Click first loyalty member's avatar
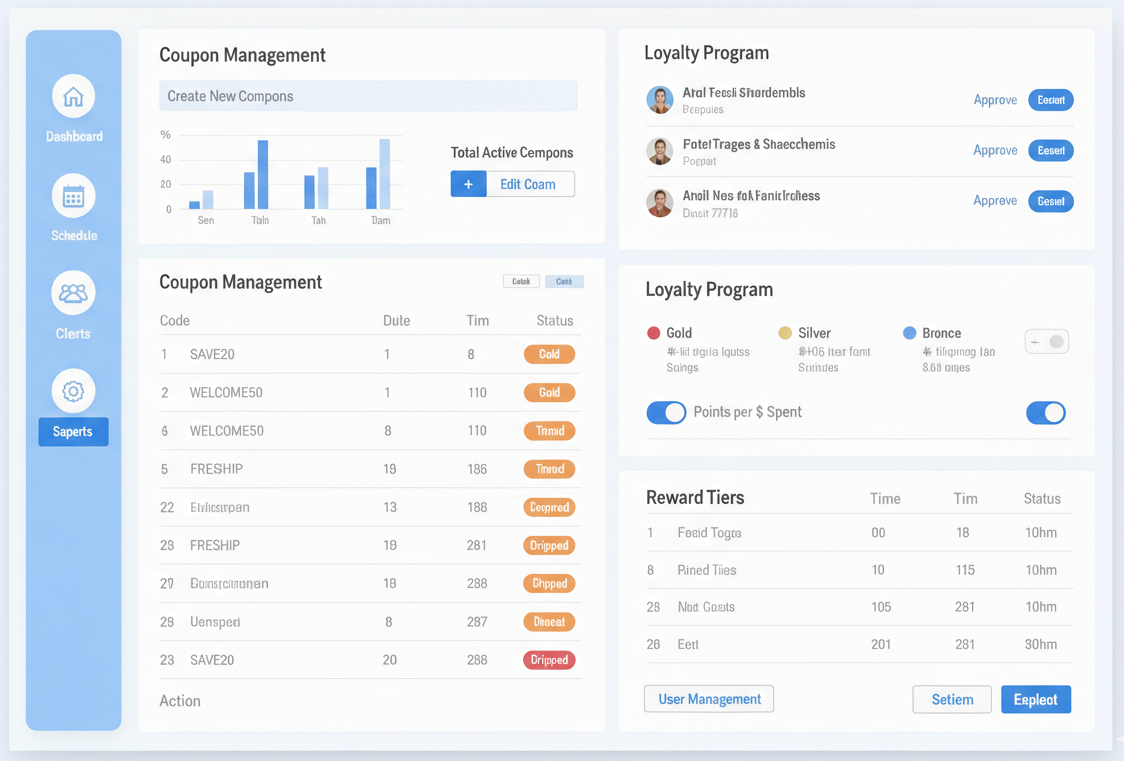The image size is (1124, 761). click(659, 100)
